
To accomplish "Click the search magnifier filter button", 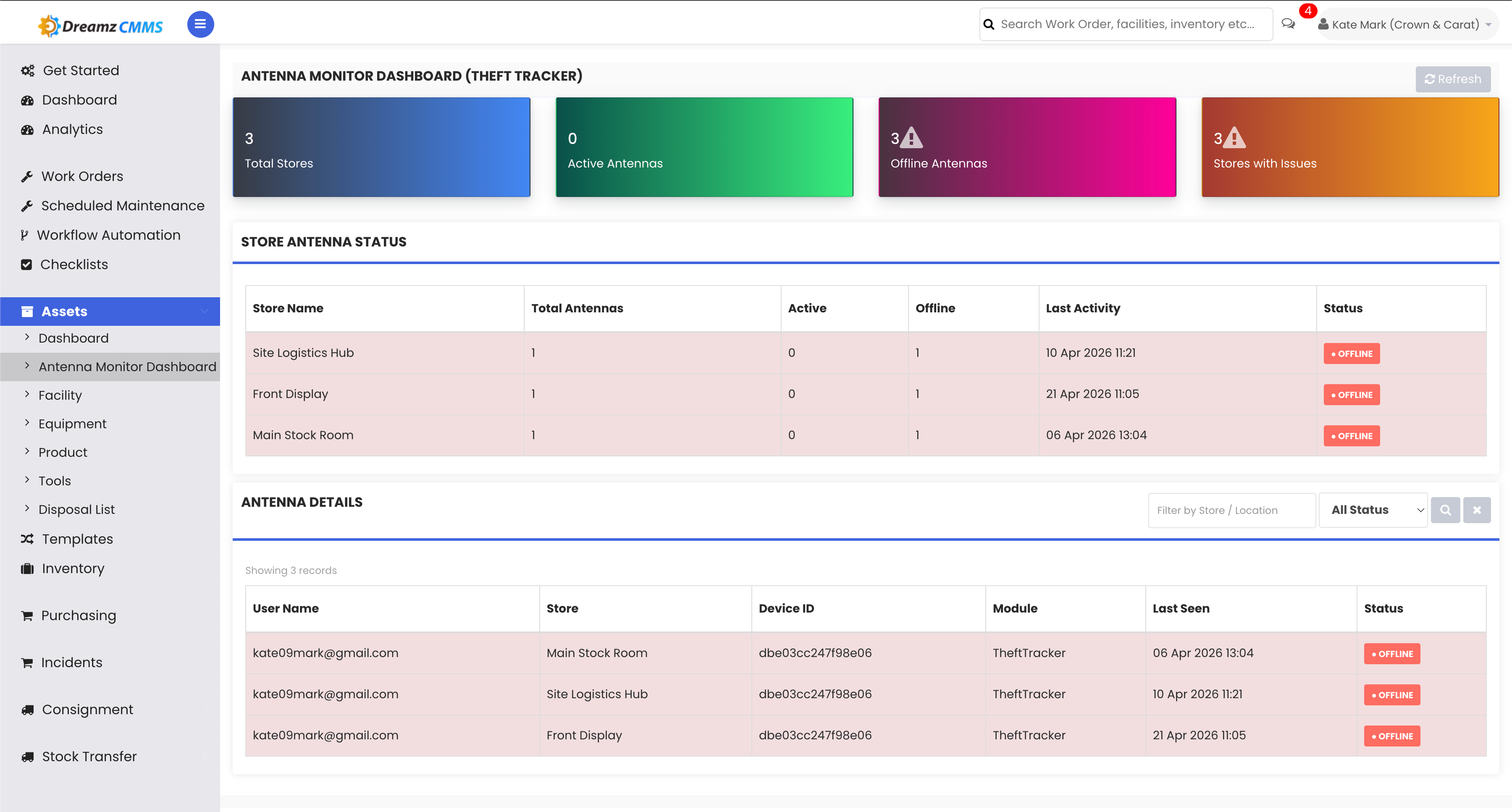I will point(1445,510).
